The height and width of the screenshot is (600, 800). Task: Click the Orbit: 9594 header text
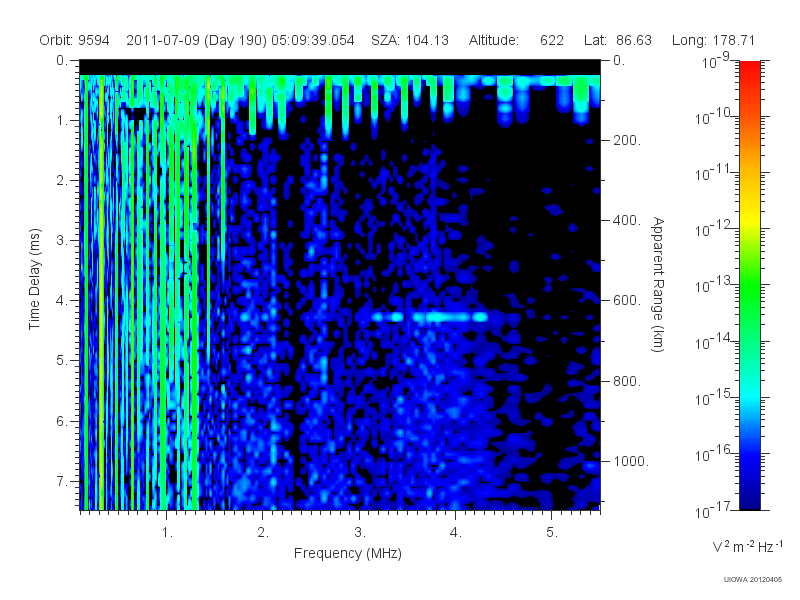click(74, 40)
